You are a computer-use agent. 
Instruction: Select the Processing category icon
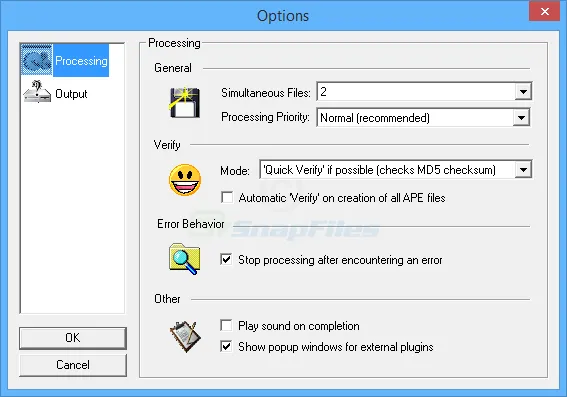[x=37, y=60]
